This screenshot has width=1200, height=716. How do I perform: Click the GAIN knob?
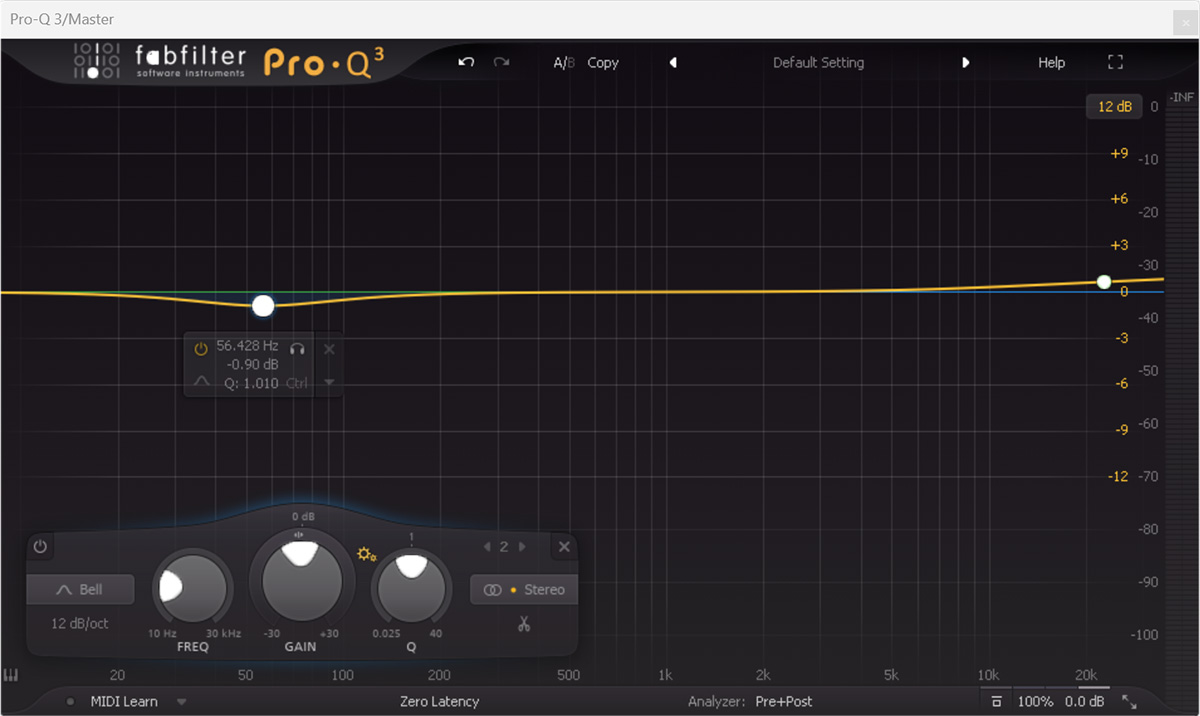(302, 580)
